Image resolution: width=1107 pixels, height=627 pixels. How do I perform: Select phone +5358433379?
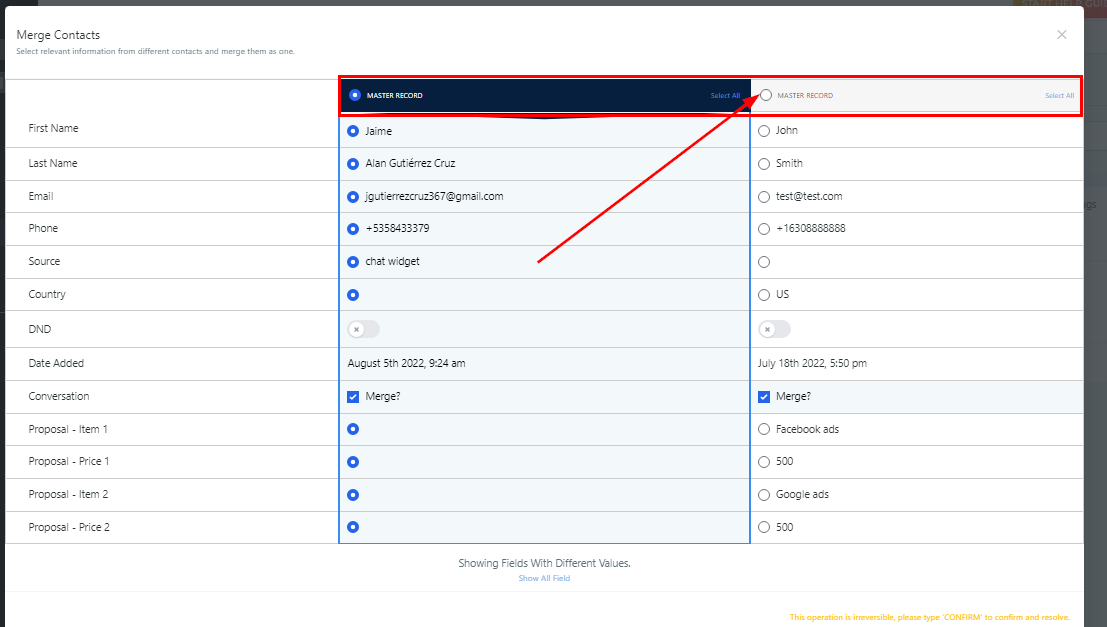(x=353, y=229)
